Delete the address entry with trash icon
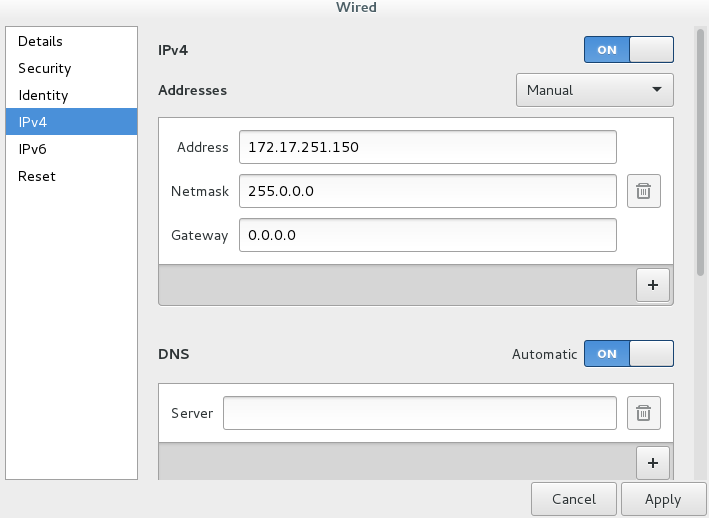 click(x=643, y=191)
